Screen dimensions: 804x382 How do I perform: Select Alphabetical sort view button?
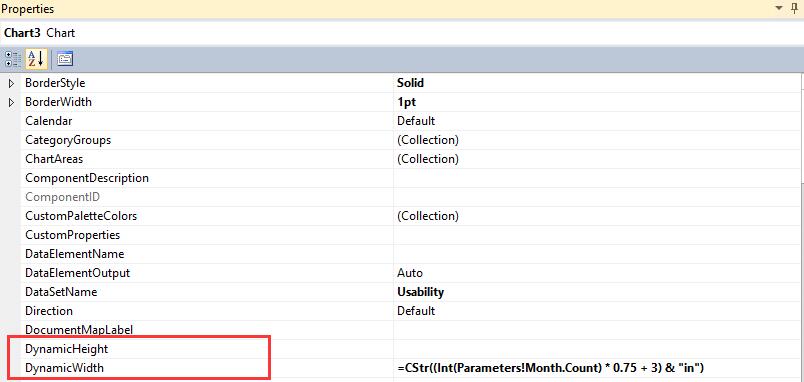point(36,59)
